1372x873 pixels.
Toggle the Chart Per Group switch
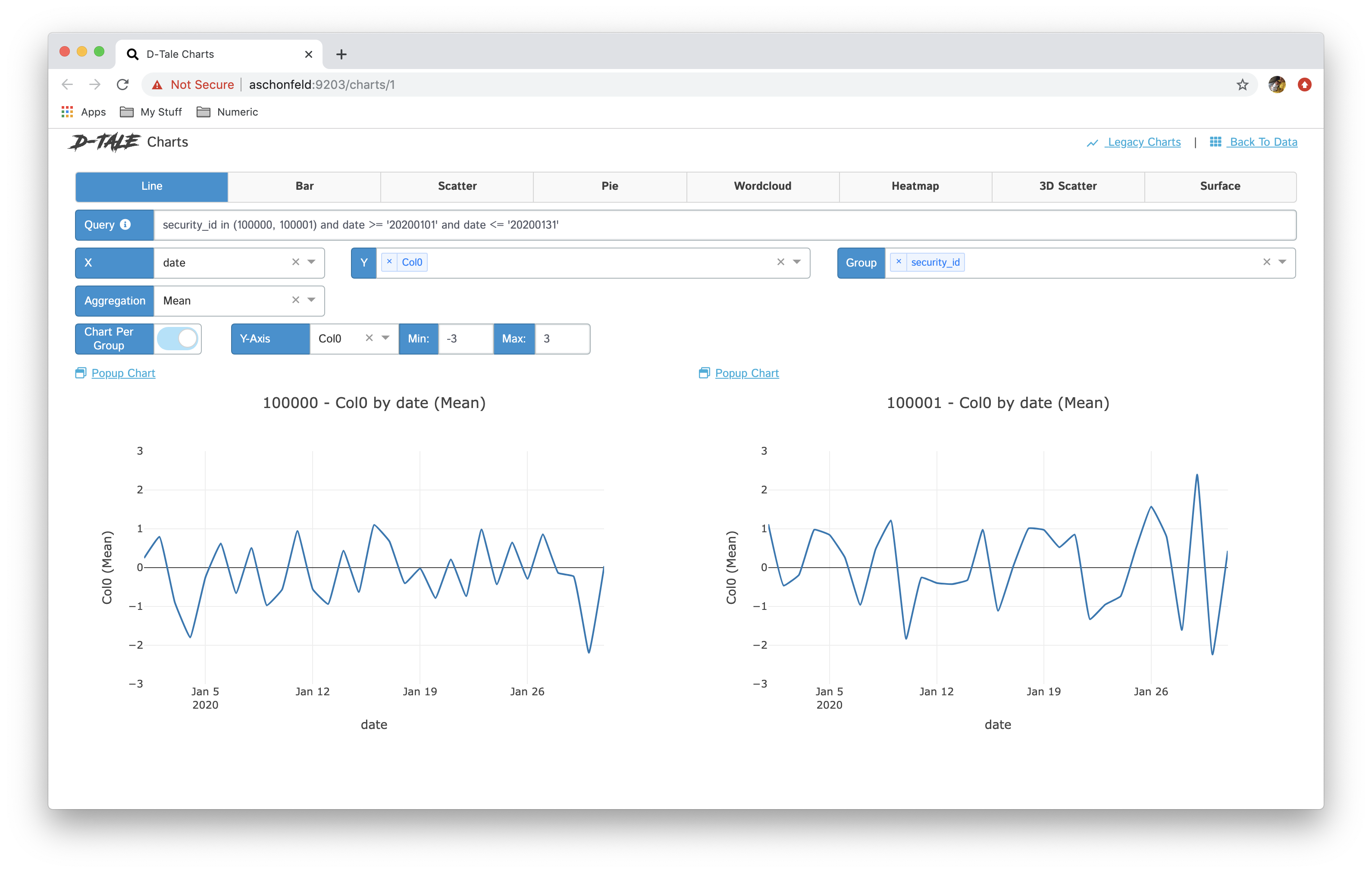(178, 339)
